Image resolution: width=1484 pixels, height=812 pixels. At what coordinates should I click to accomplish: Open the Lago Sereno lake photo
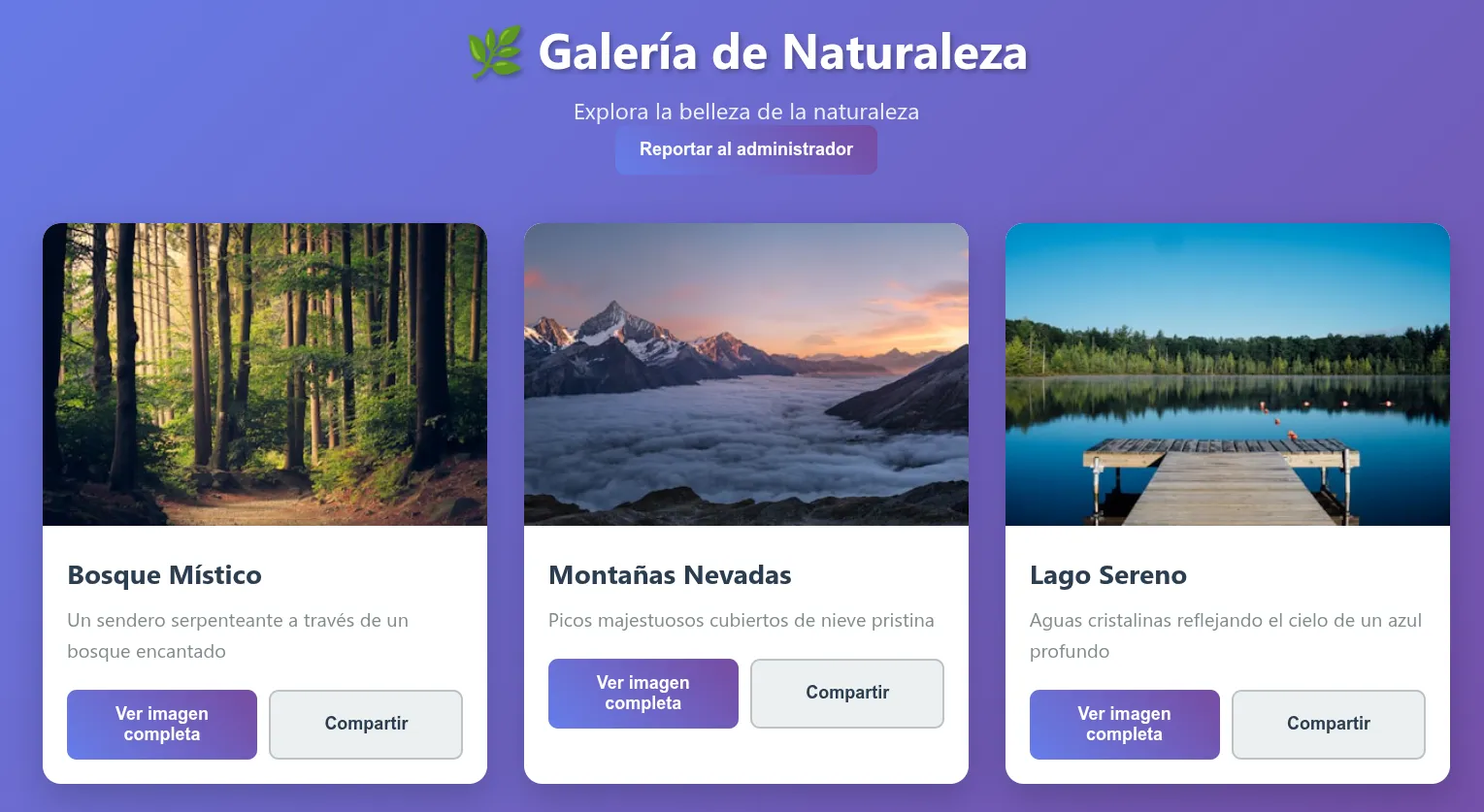[x=1228, y=374]
